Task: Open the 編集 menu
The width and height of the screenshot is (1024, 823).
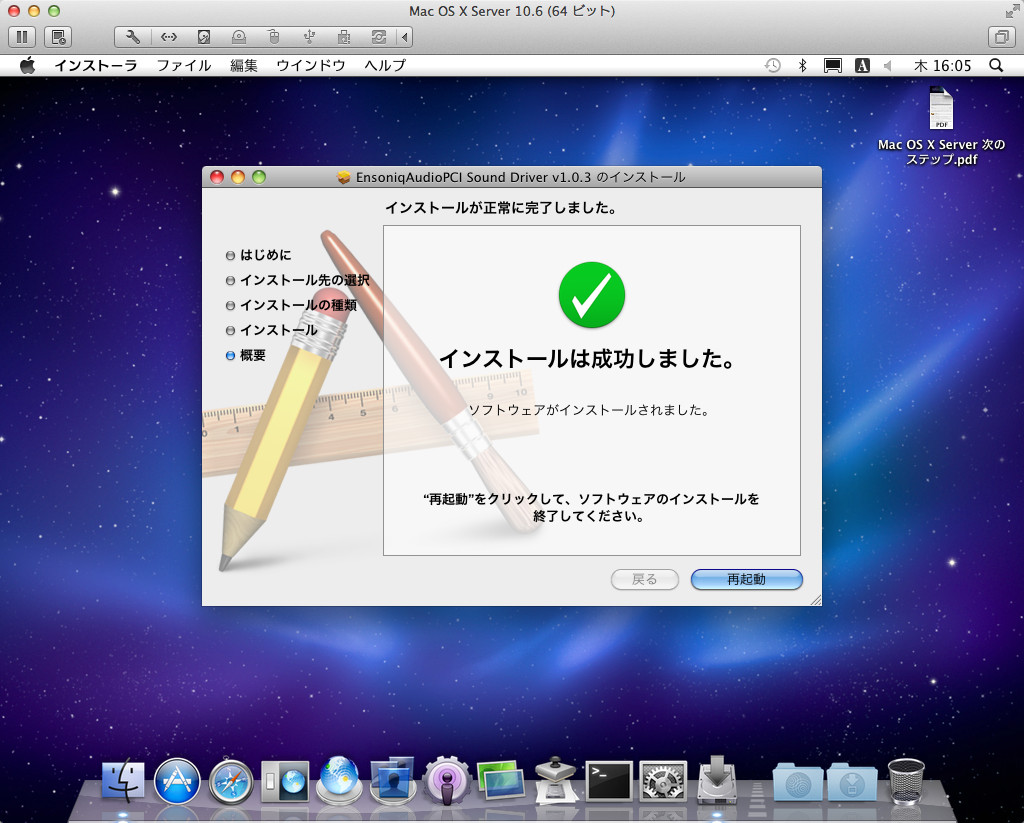Action: 244,65
